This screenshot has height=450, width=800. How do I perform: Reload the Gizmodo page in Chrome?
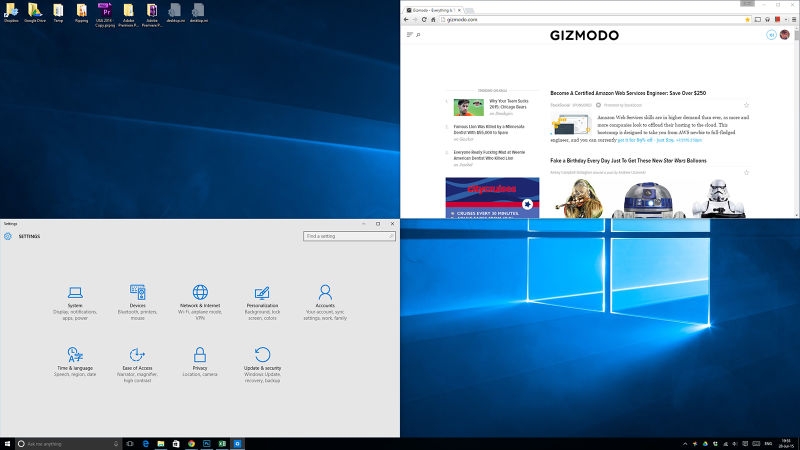424,19
